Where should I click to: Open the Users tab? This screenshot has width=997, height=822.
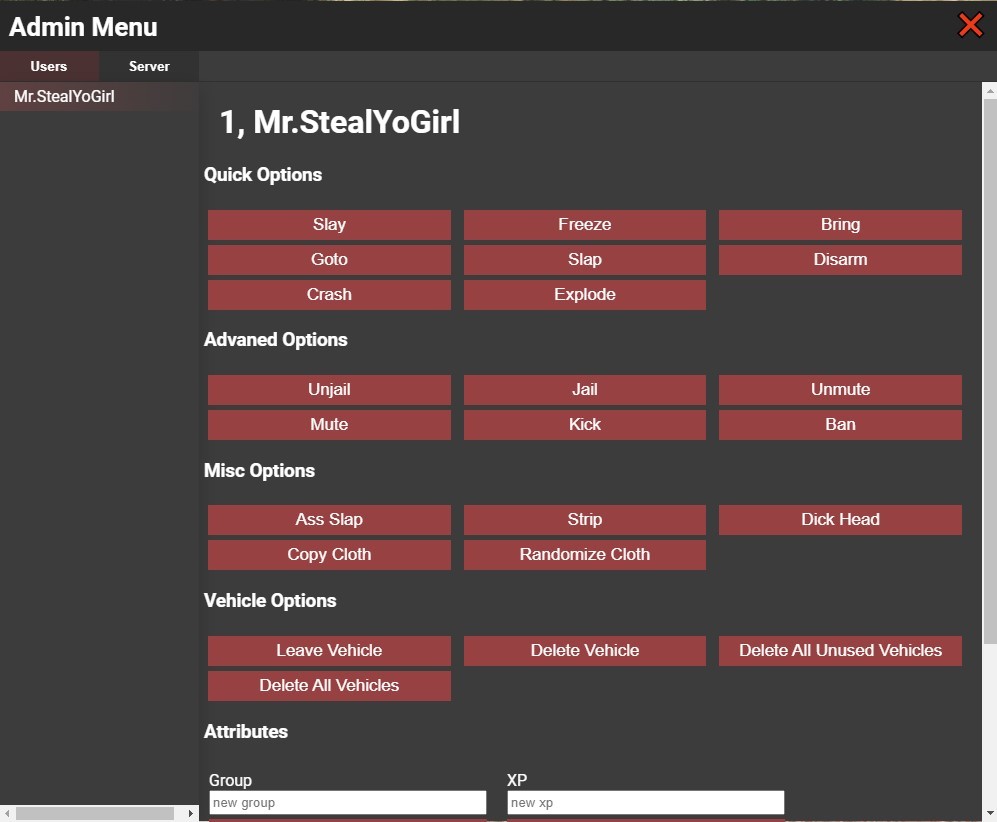point(49,66)
